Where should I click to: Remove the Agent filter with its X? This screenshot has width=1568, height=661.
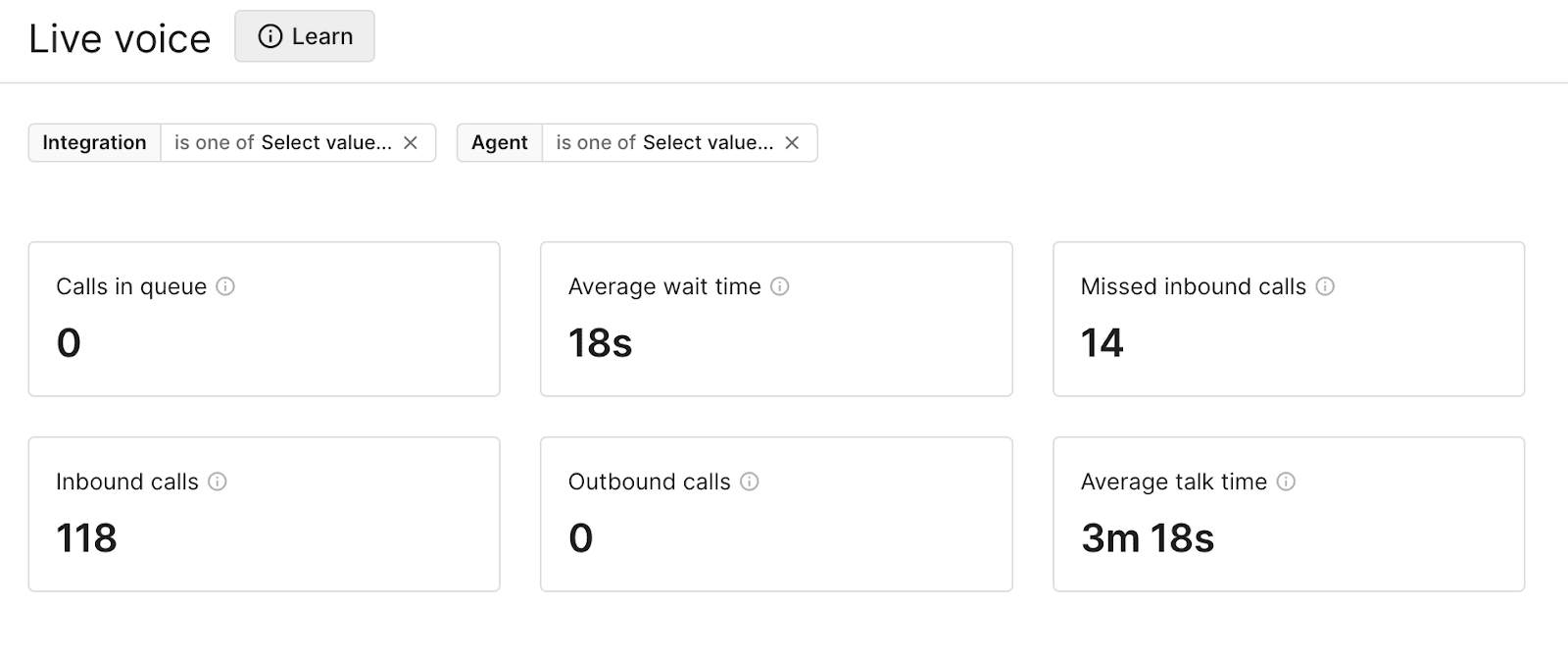(x=793, y=142)
